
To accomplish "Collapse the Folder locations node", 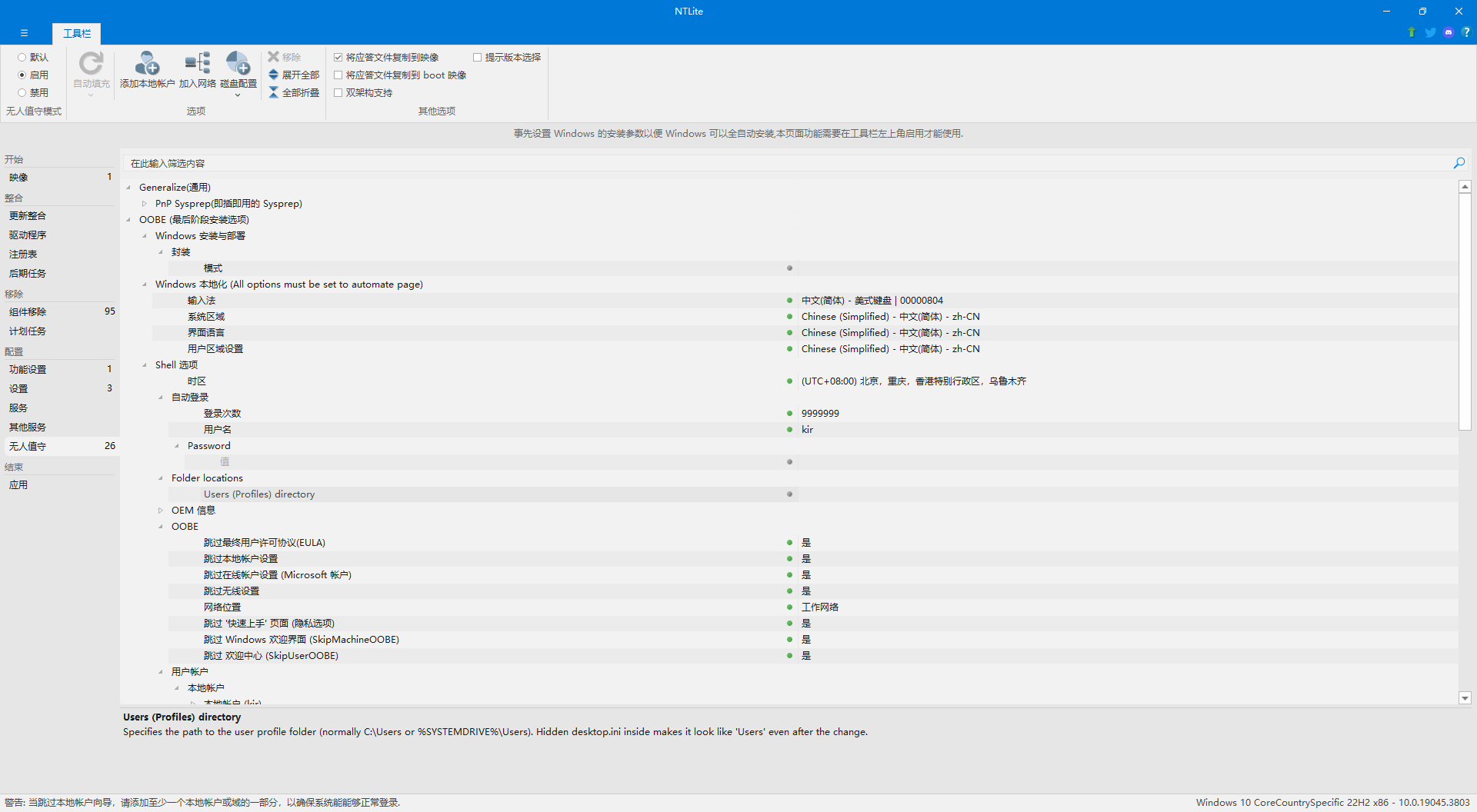I will coord(161,478).
